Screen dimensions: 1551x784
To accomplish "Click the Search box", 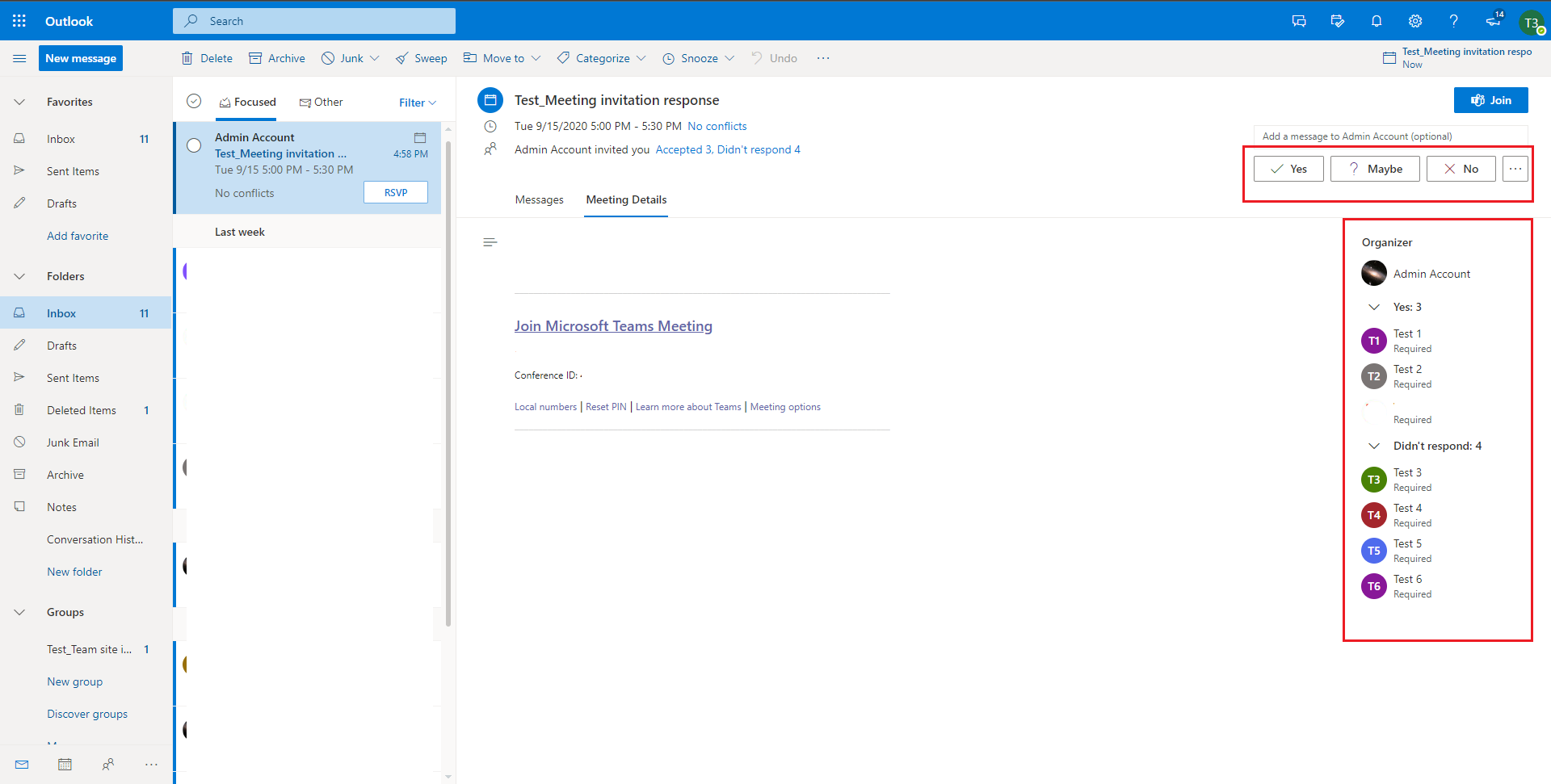I will coord(314,21).
